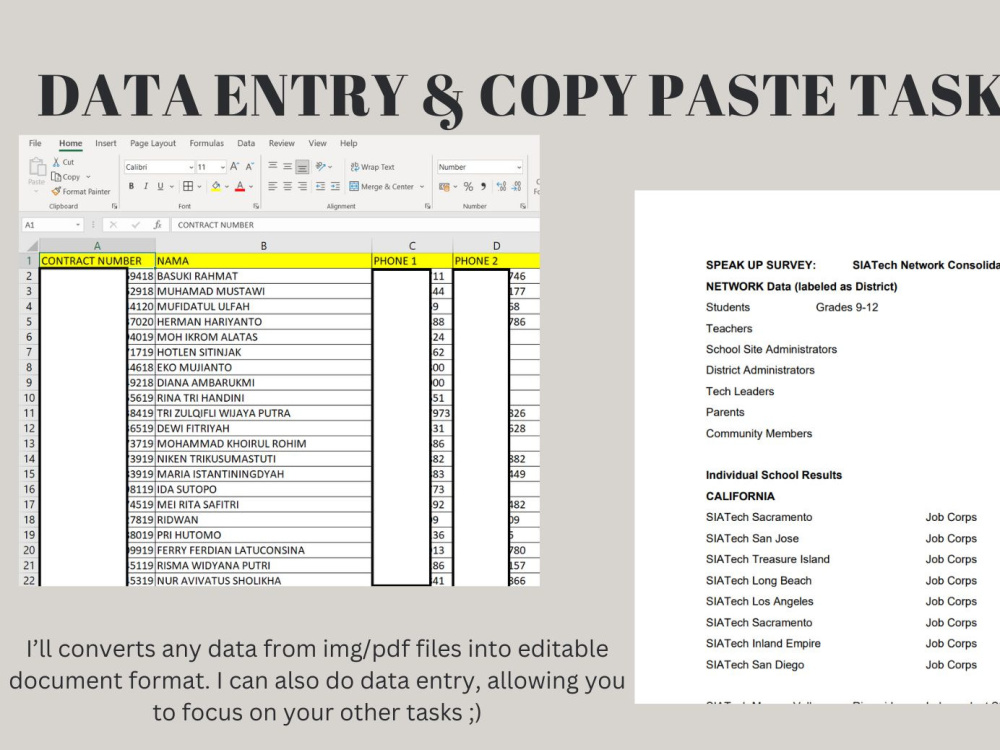Image resolution: width=1000 pixels, height=750 pixels.
Task: Open the Help tab
Action: [349, 143]
